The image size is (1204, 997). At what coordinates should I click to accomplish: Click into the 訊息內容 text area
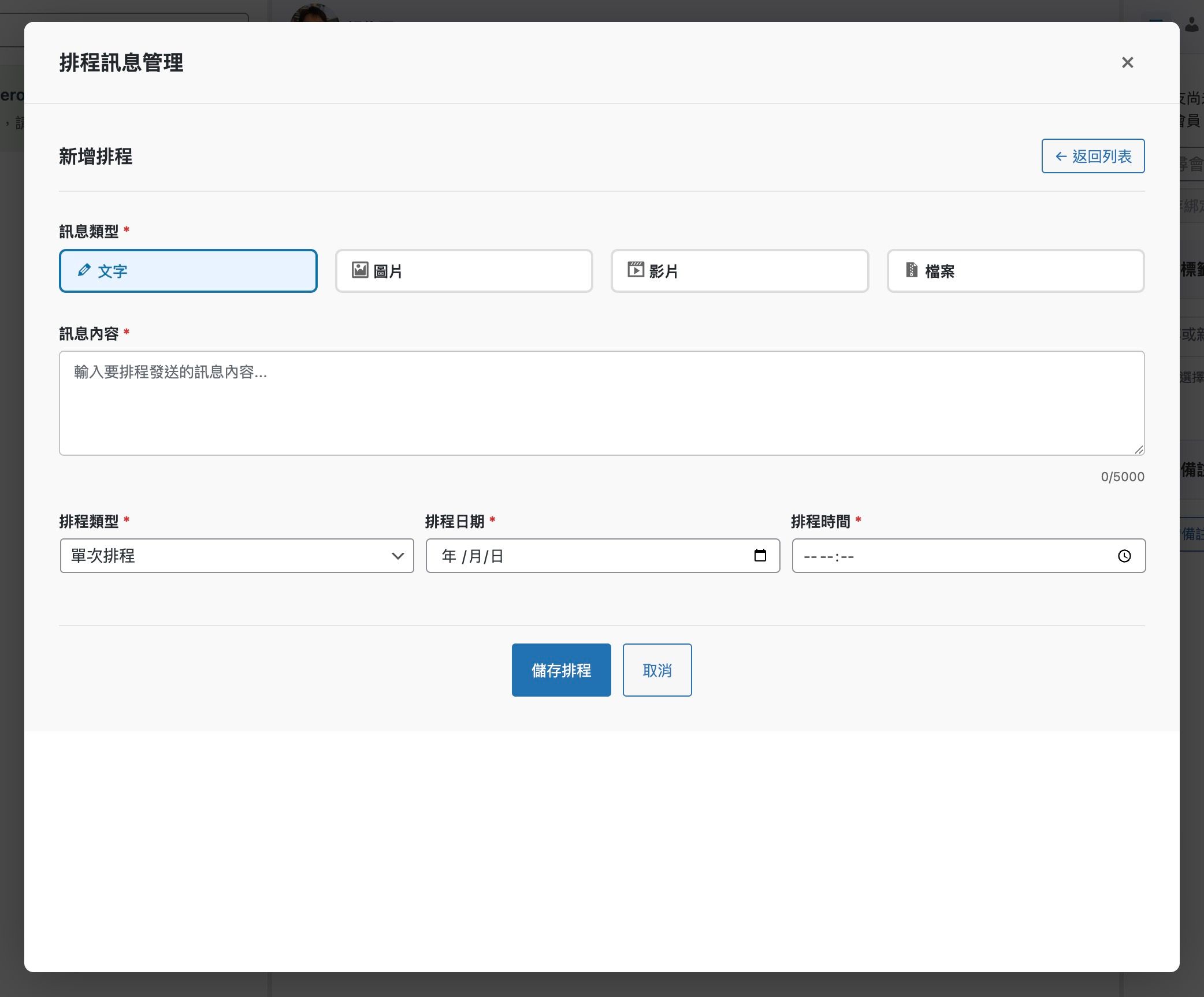pos(601,403)
